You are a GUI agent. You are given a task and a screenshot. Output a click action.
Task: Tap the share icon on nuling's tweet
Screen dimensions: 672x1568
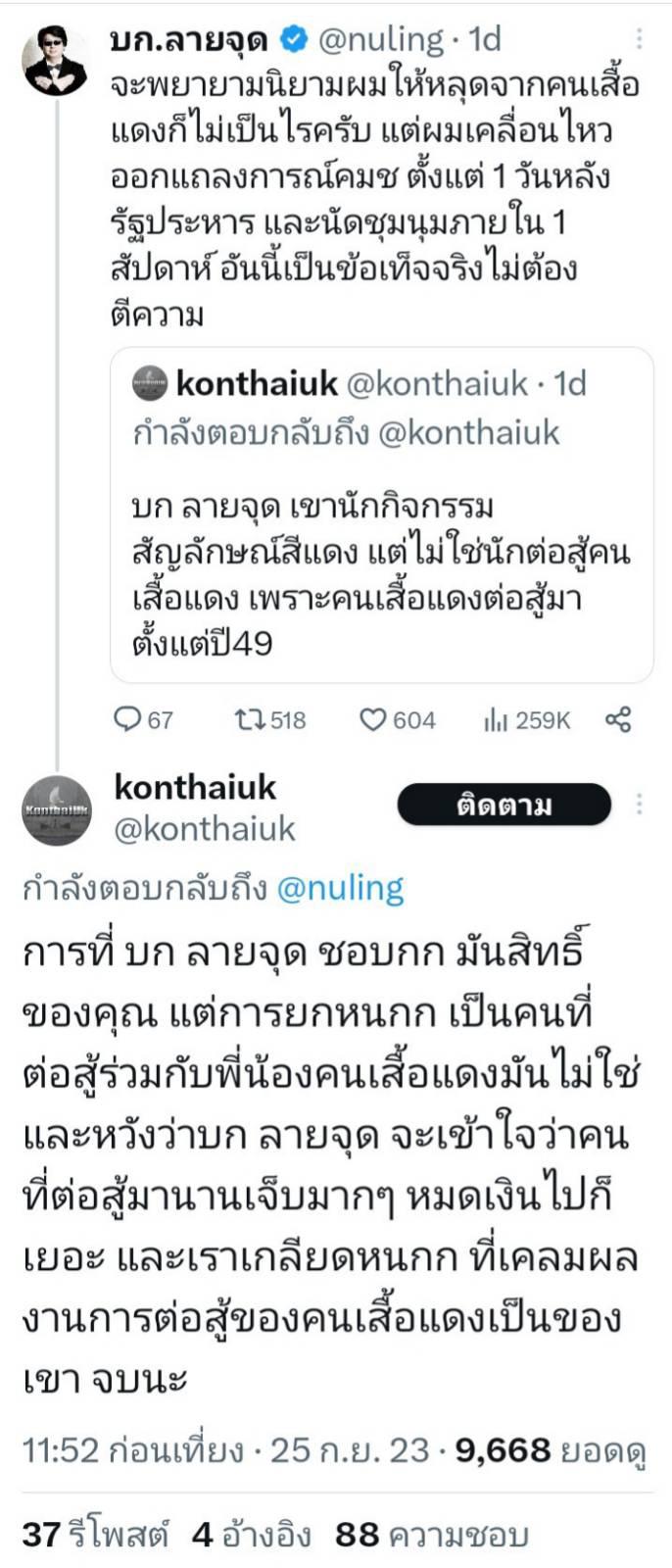click(618, 720)
